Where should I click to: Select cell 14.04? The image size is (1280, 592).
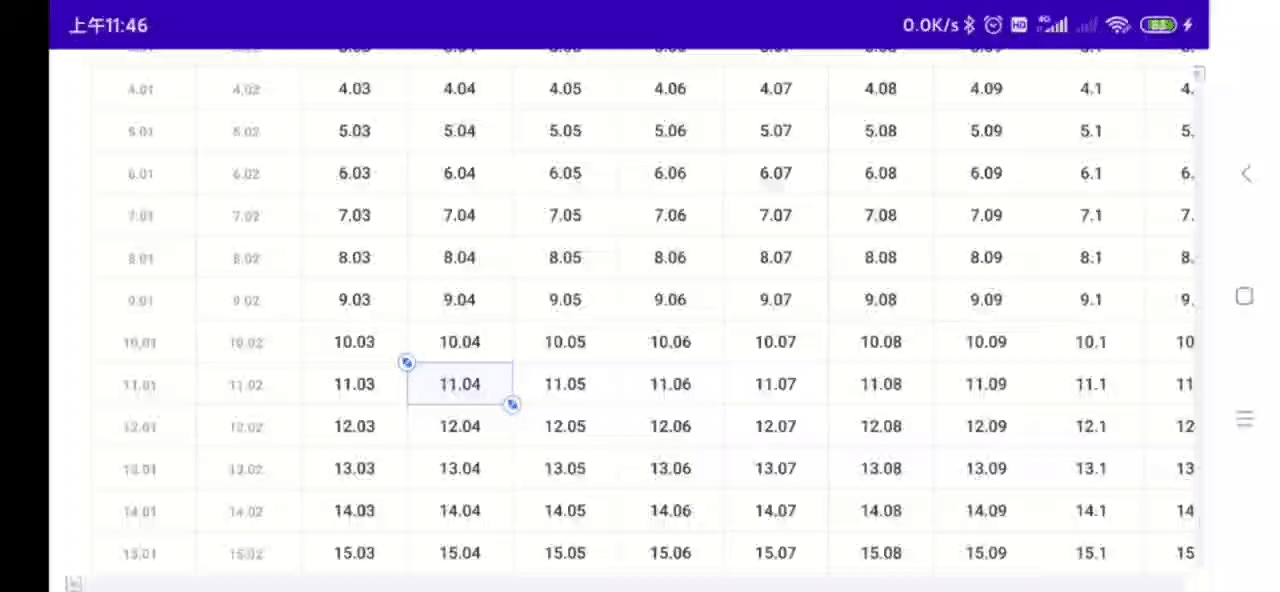coord(460,511)
